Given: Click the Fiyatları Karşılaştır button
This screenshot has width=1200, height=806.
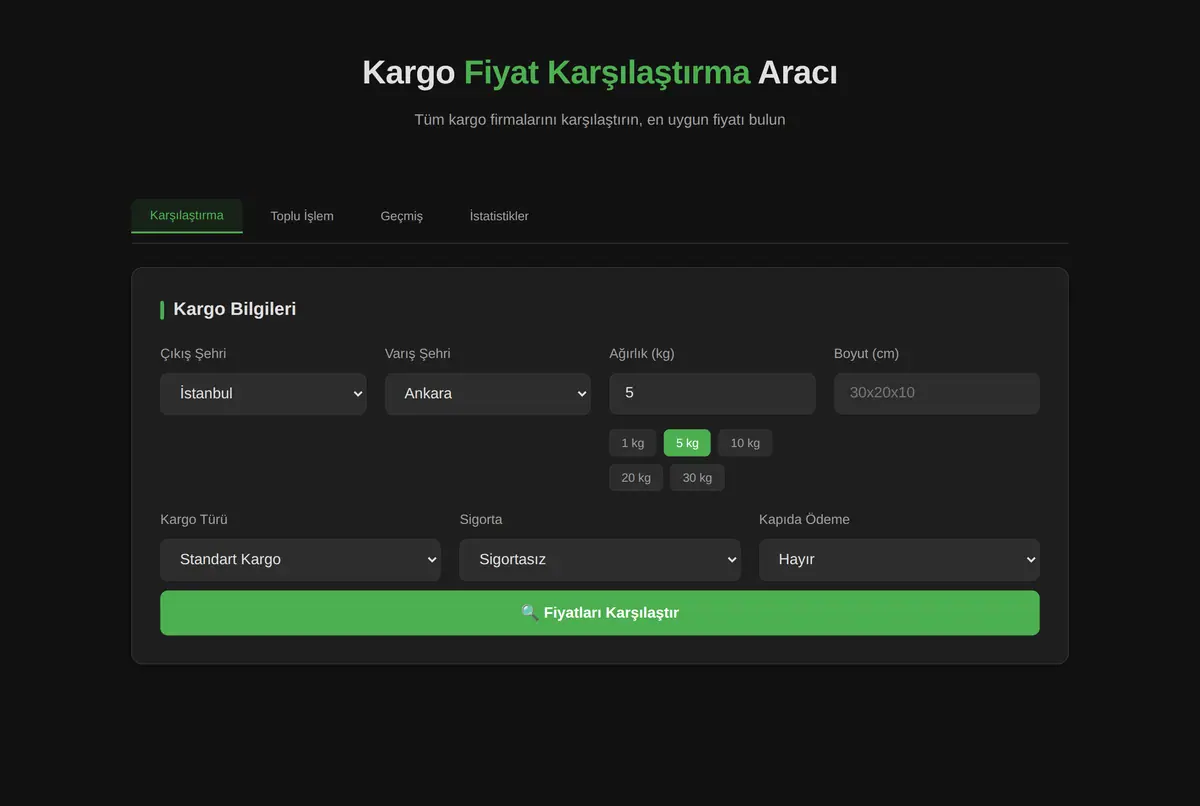Looking at the screenshot, I should (600, 613).
